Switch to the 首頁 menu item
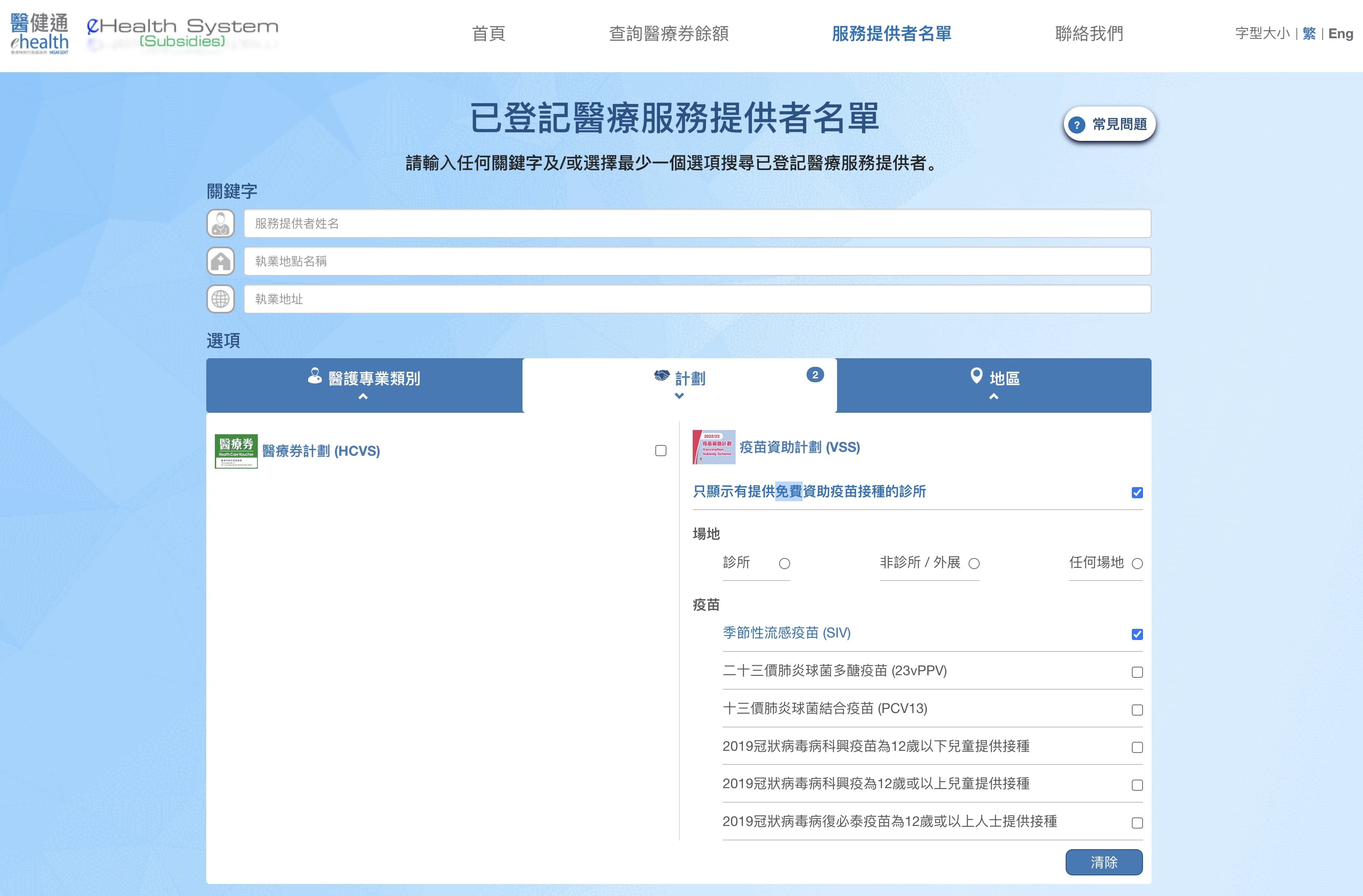Viewport: 1363px width, 896px height. [x=488, y=34]
